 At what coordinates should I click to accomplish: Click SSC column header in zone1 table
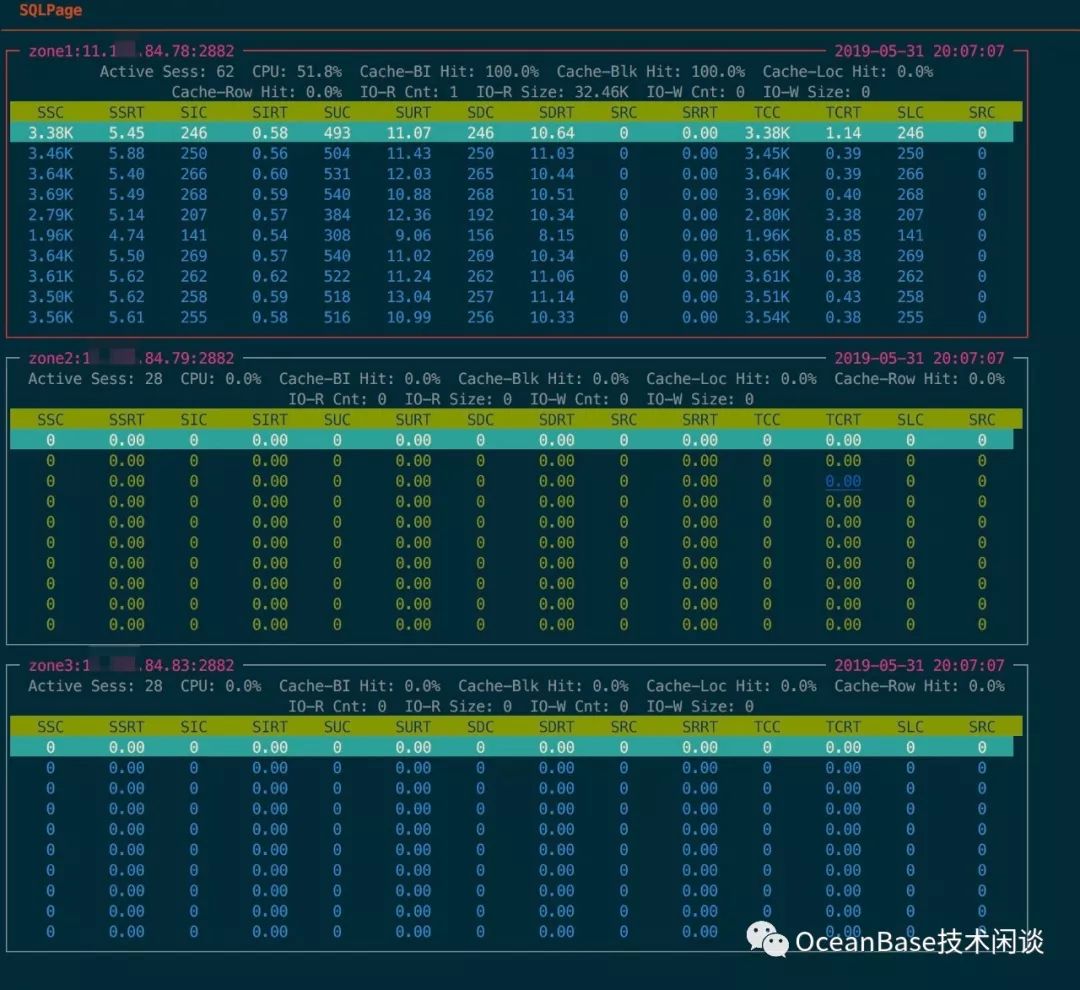[x=50, y=112]
